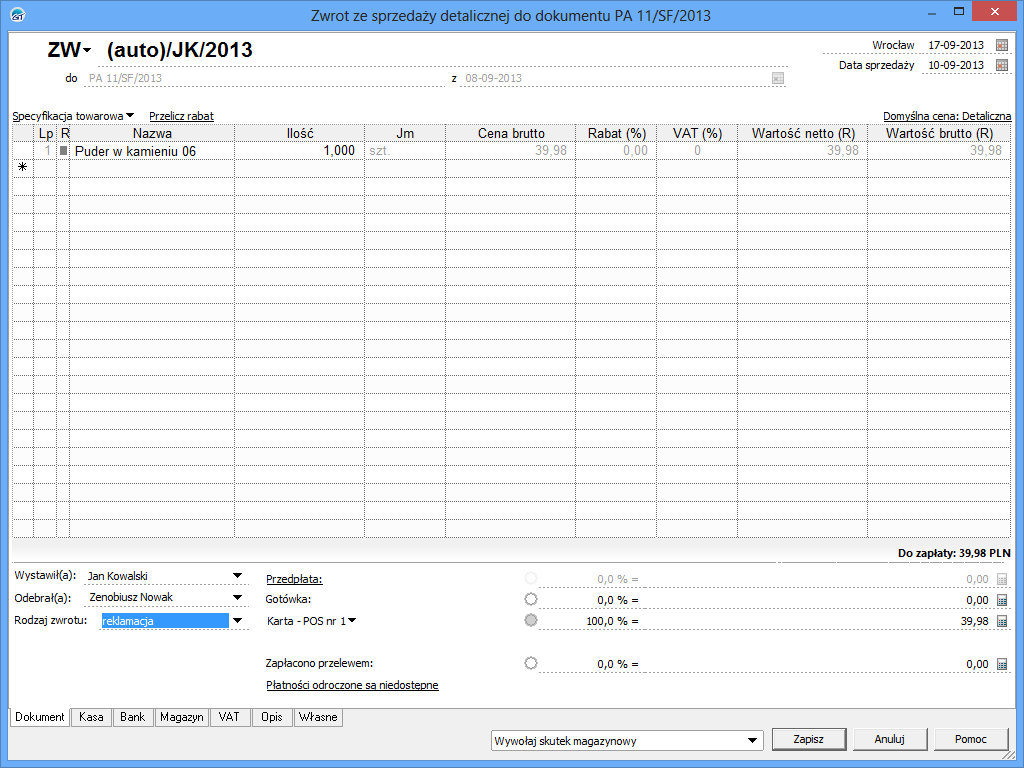Expand the Wystawił(a) dropdown

[x=237, y=575]
